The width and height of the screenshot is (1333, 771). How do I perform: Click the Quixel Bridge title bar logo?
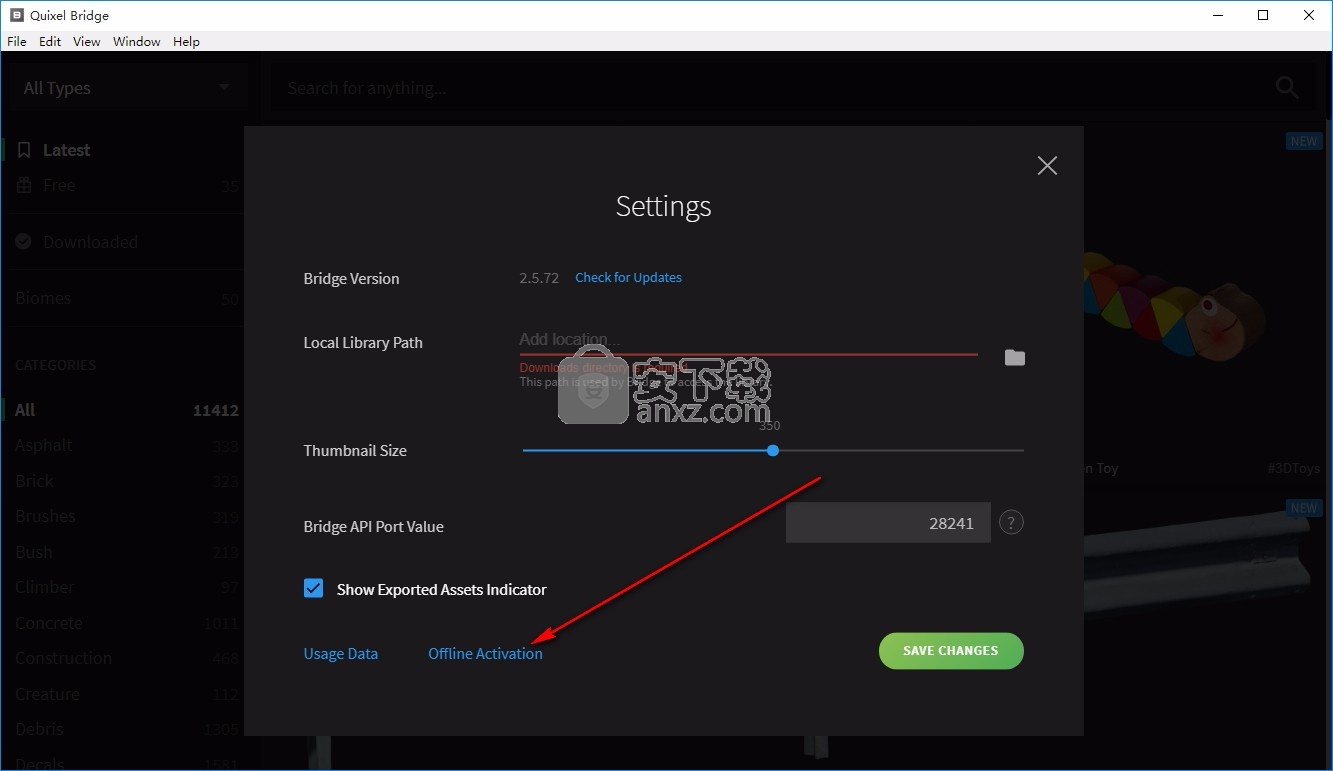click(x=16, y=15)
